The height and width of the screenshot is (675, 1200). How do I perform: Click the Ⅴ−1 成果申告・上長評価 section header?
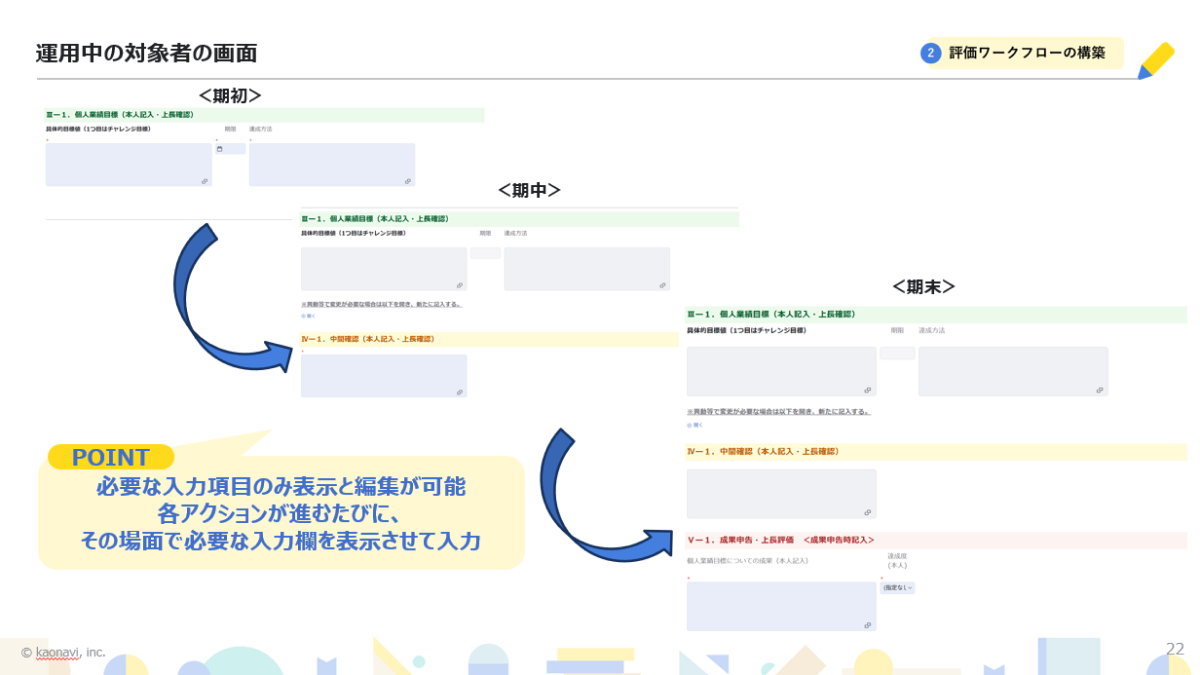pyautogui.click(x=781, y=539)
